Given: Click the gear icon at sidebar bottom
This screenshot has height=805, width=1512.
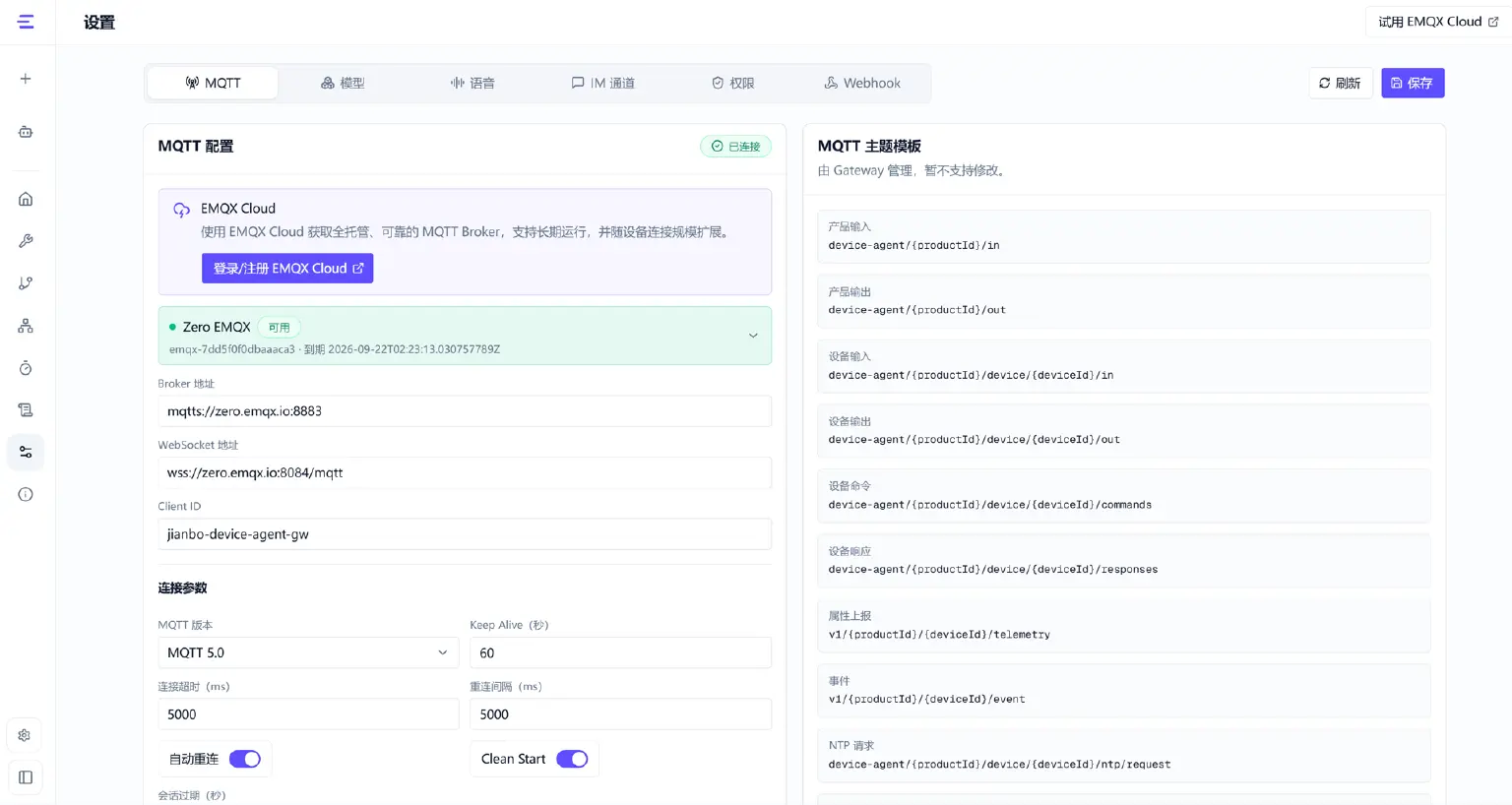Looking at the screenshot, I should pyautogui.click(x=25, y=735).
